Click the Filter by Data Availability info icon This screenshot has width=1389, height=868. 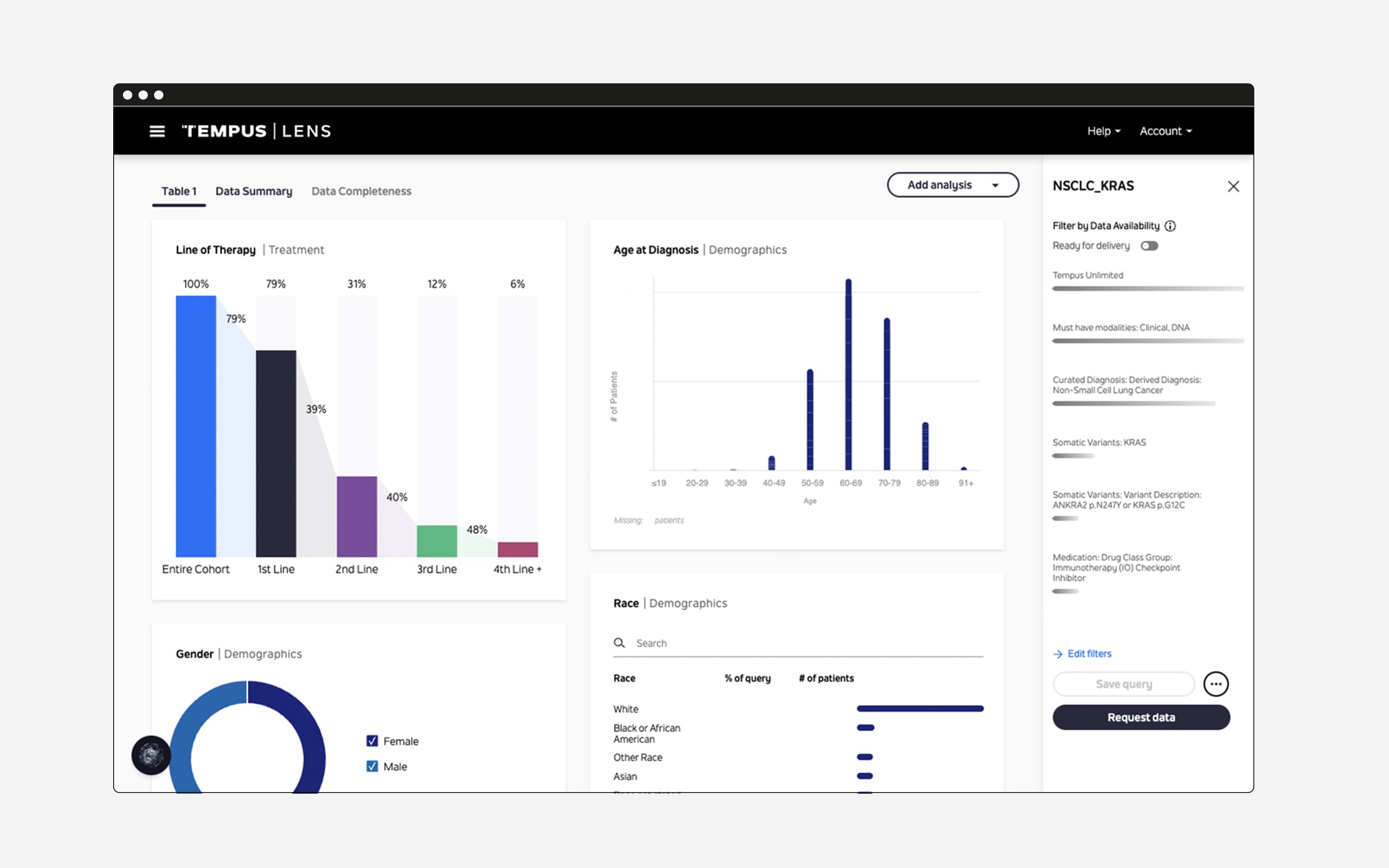[1170, 226]
